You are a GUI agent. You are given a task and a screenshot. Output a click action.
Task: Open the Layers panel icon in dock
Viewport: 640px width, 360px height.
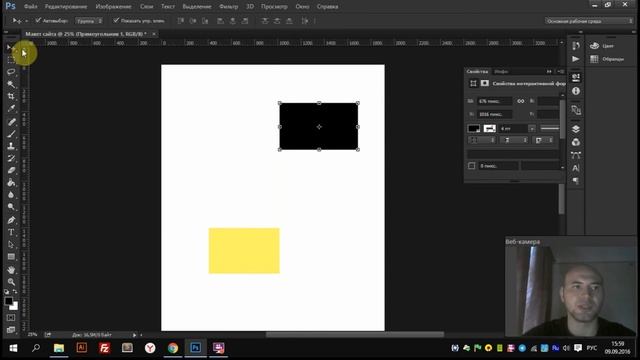pos(576,129)
